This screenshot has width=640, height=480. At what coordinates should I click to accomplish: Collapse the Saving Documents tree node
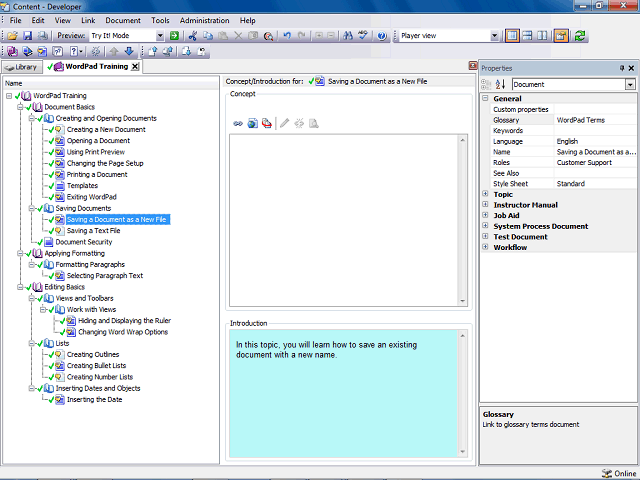(x=31, y=209)
